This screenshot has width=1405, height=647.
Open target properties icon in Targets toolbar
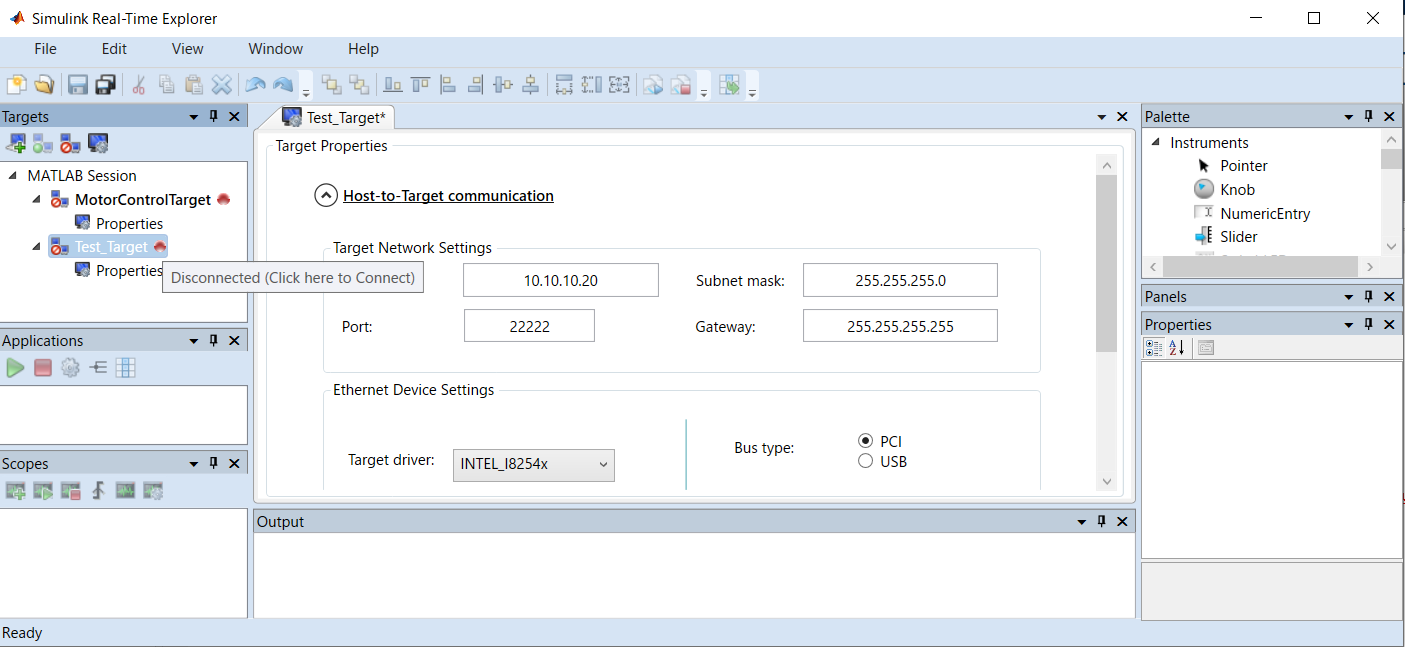(x=98, y=144)
